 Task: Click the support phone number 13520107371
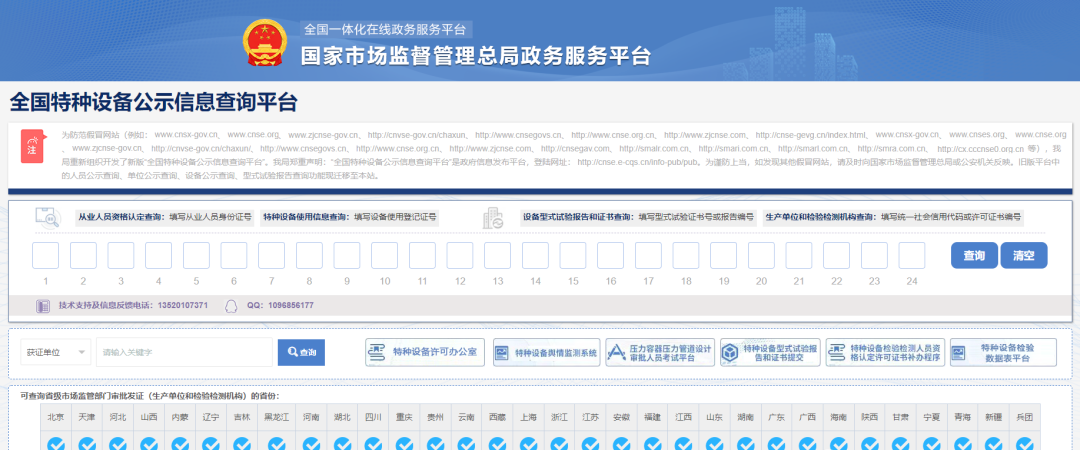pyautogui.click(x=183, y=305)
